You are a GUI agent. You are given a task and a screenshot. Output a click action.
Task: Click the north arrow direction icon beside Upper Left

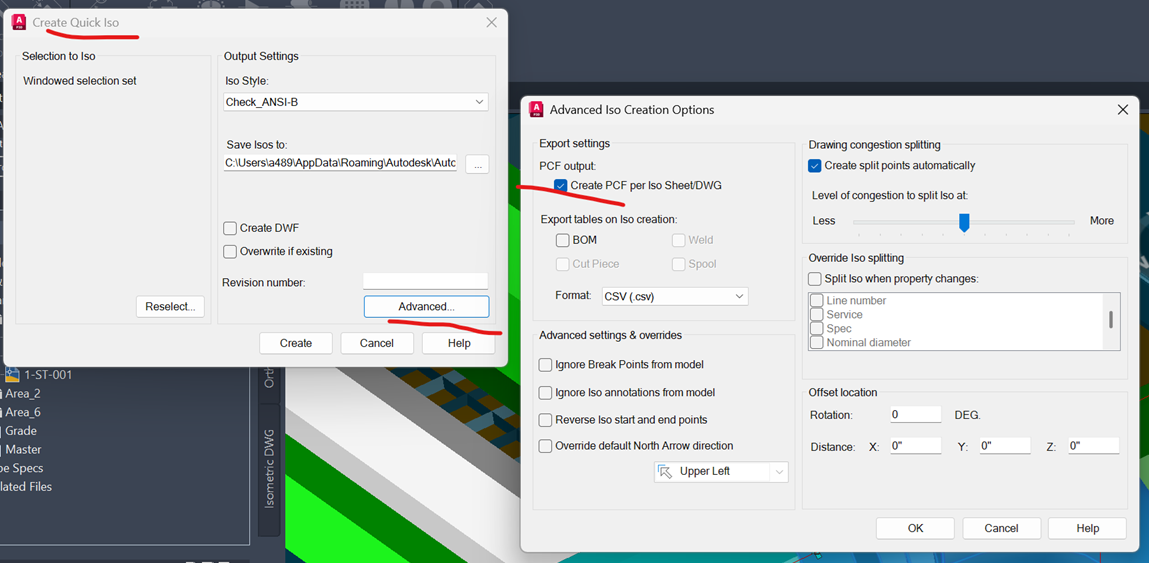coord(665,471)
